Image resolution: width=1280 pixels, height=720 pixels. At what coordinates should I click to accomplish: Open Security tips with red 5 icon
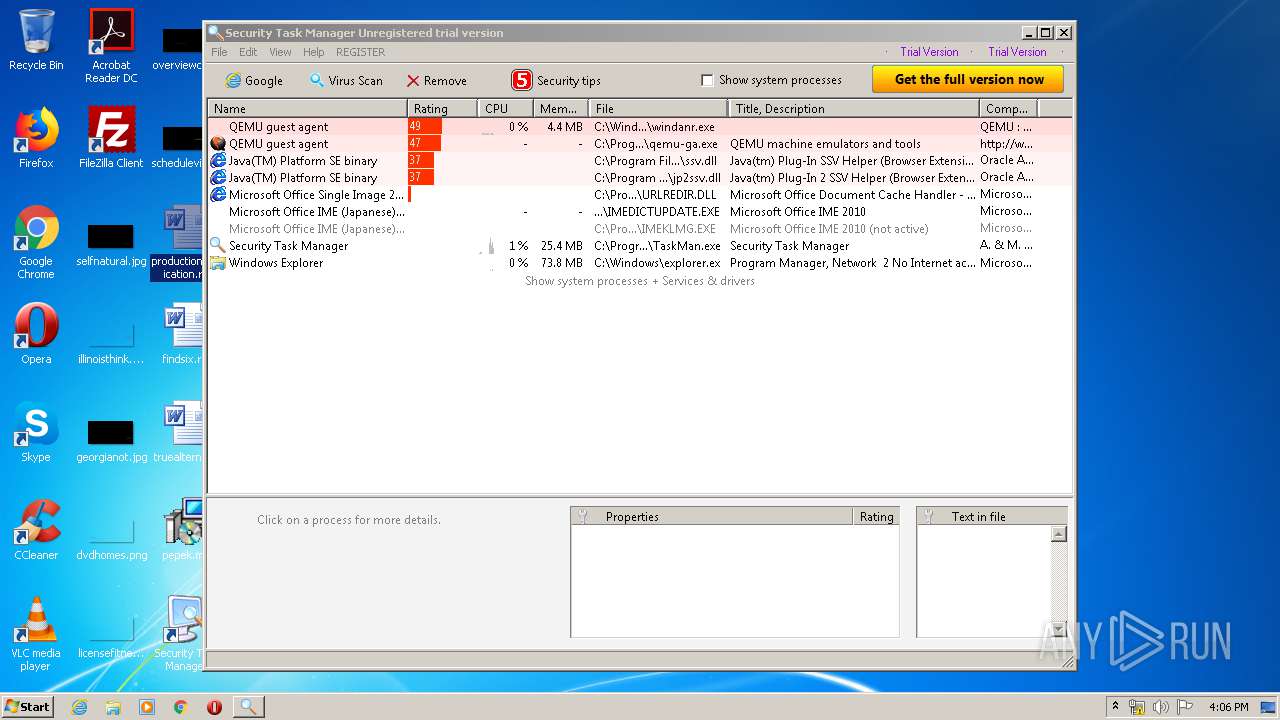point(556,81)
